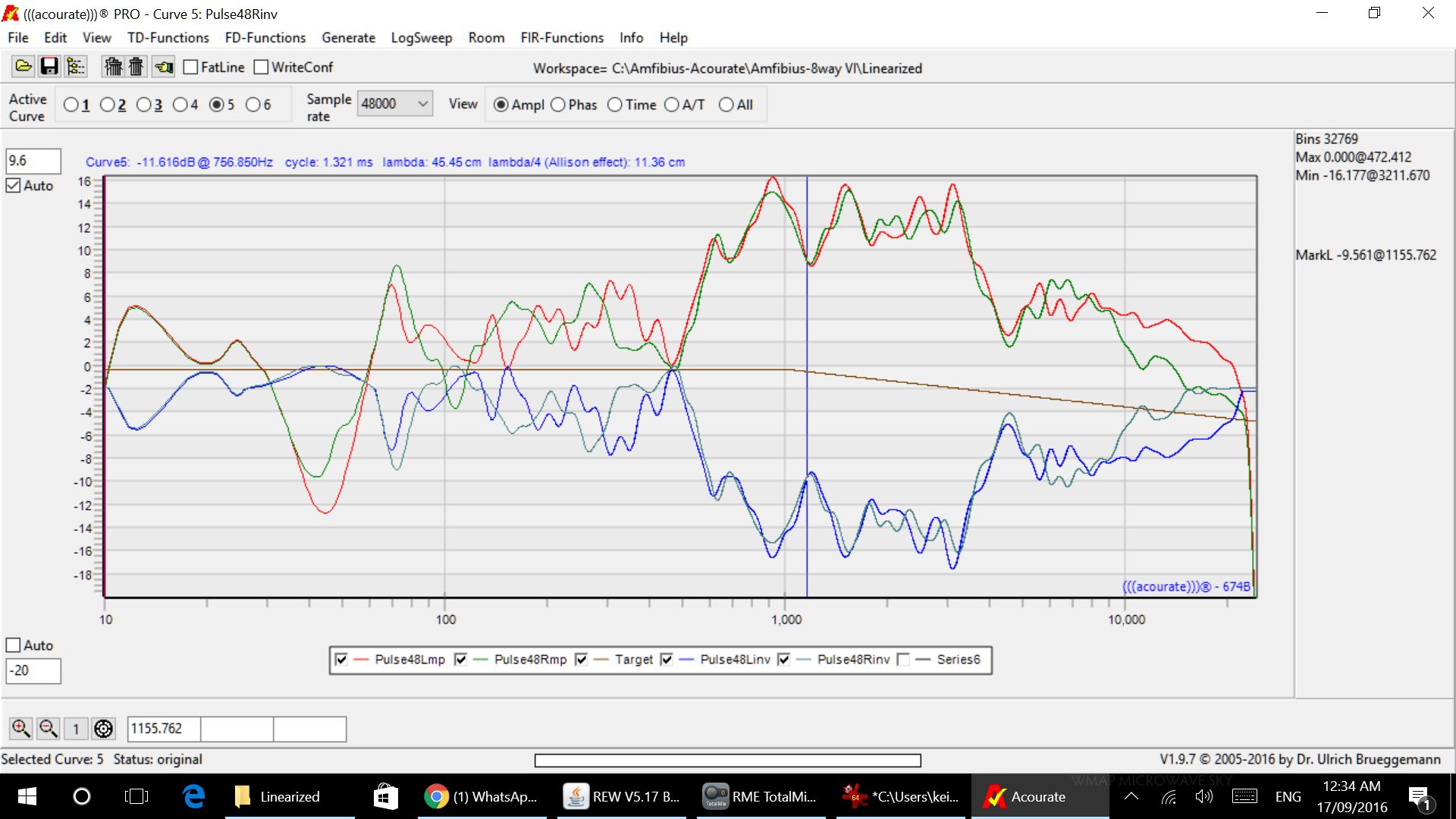Hide the Pulse48Lmp curve in the legend

(341, 660)
